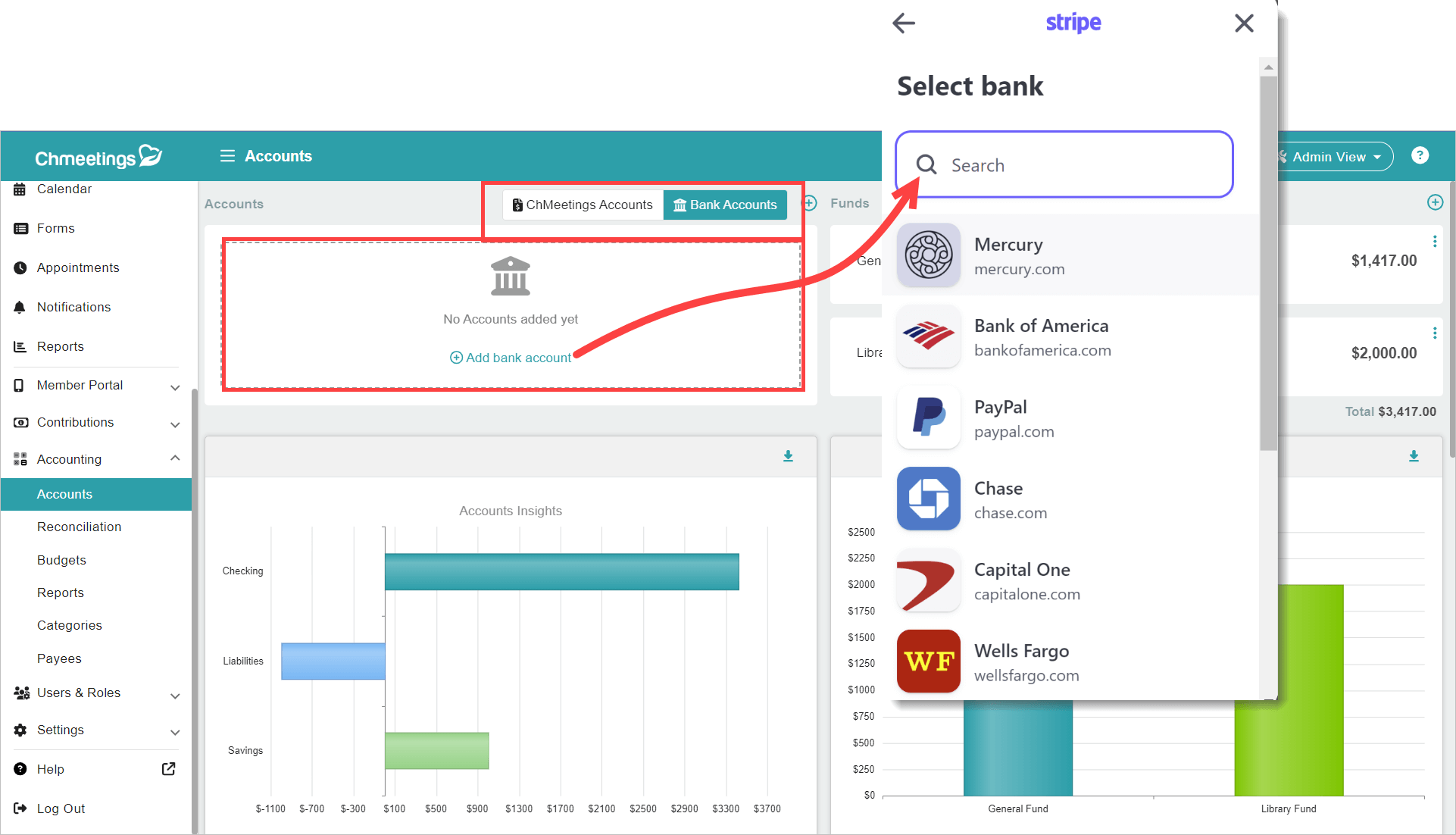
Task: Click the Stripe dialog scrollbar thumb
Action: (x=1268, y=262)
